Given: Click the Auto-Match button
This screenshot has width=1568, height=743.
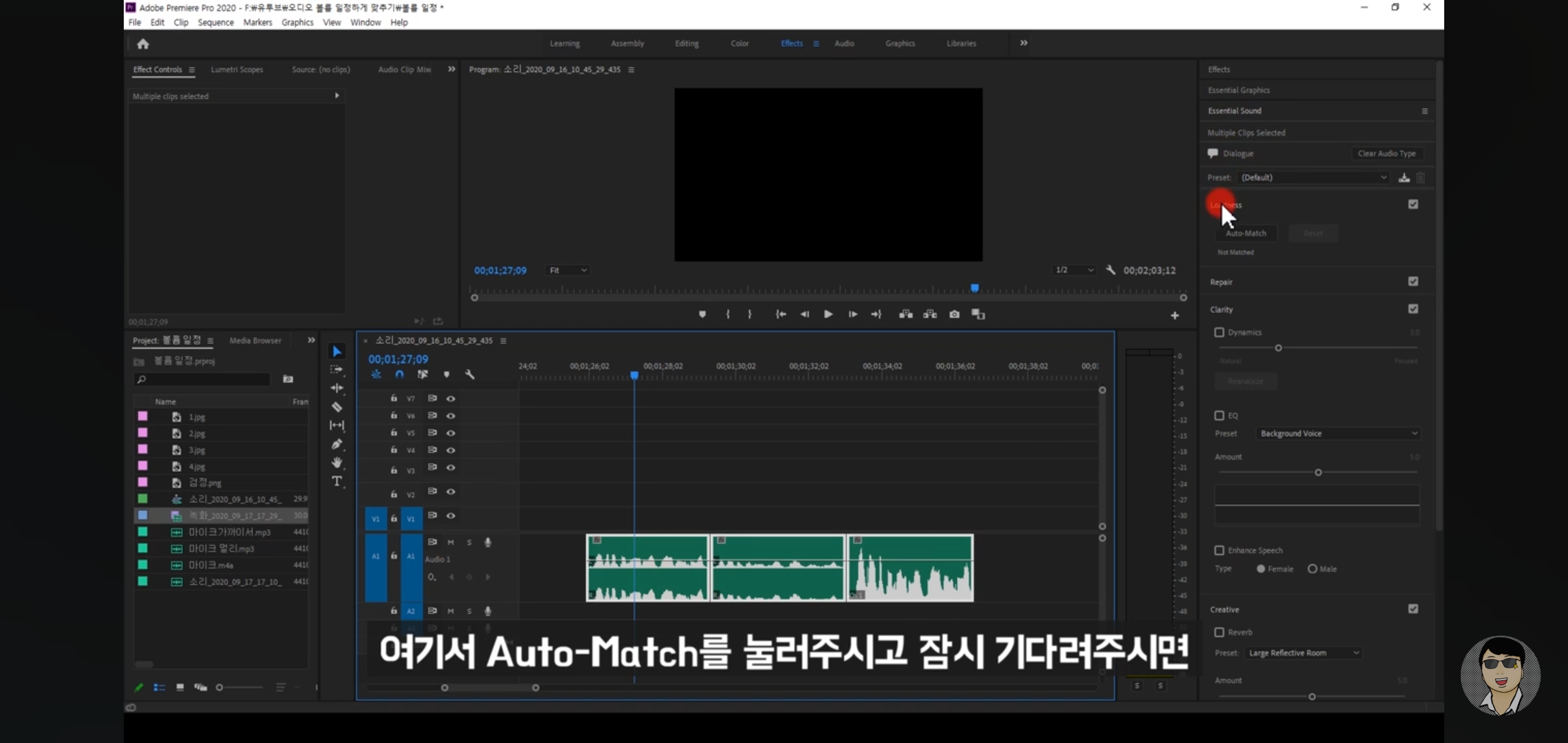Looking at the screenshot, I should (x=1246, y=233).
